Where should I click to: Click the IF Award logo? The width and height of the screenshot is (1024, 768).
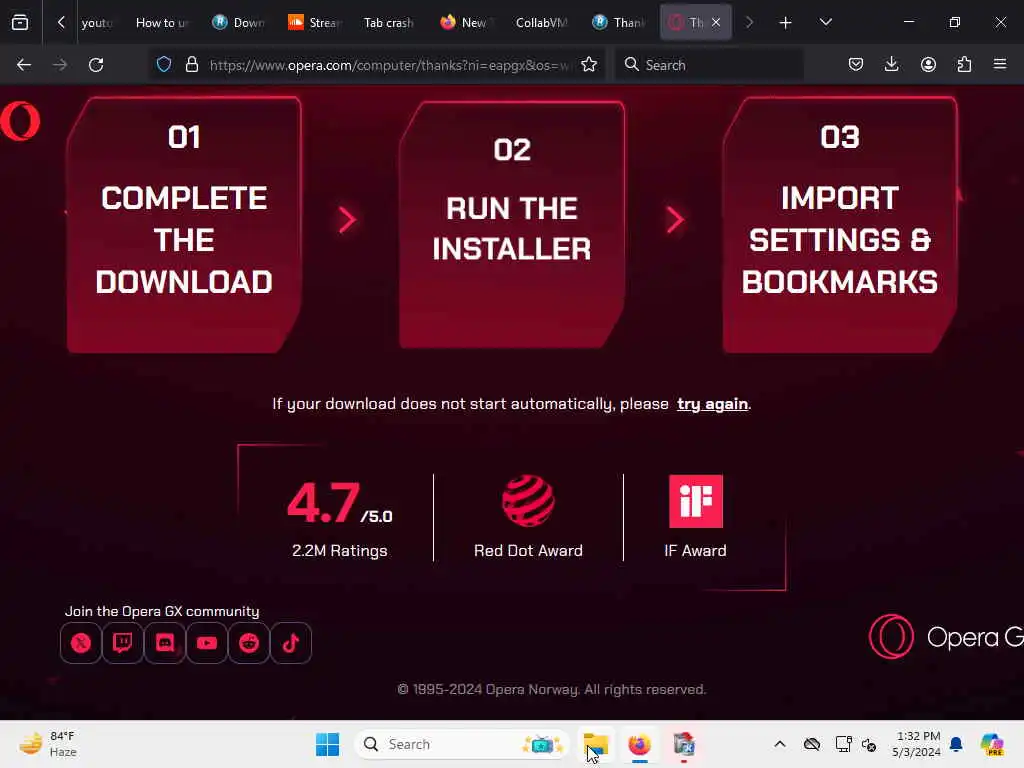coord(696,501)
